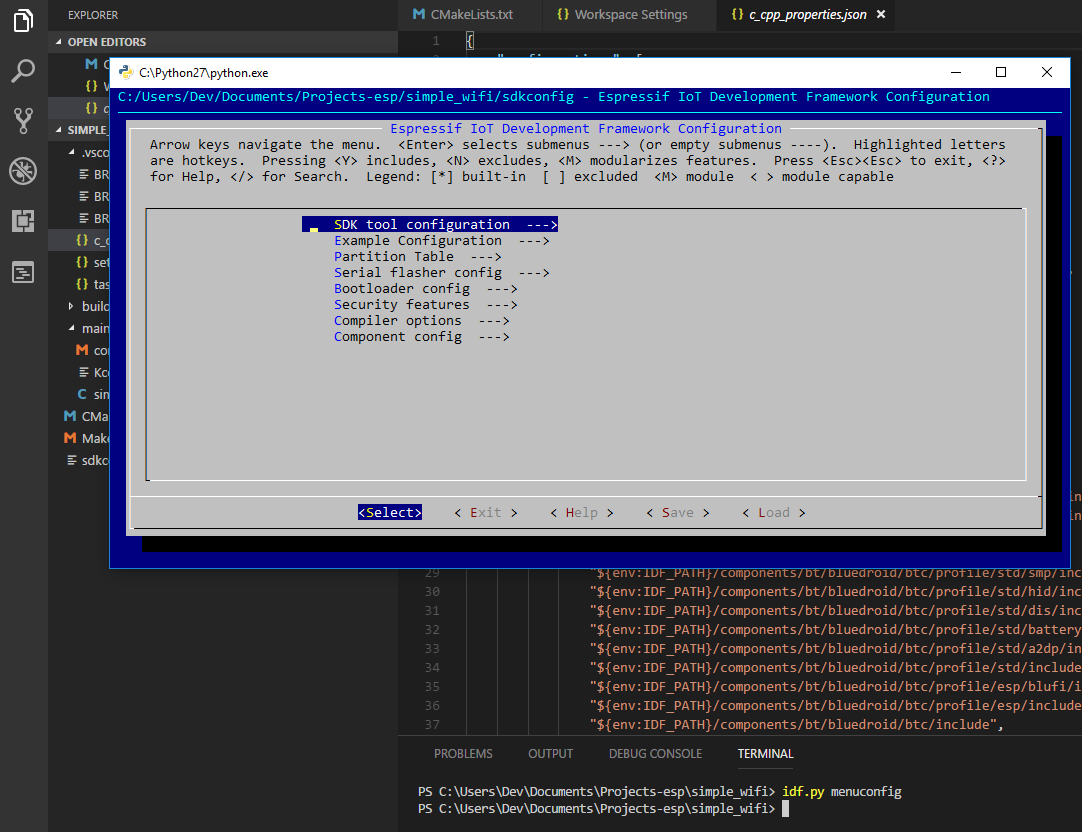Open the Explorer view in activity bar
The width and height of the screenshot is (1082, 832).
tap(23, 21)
